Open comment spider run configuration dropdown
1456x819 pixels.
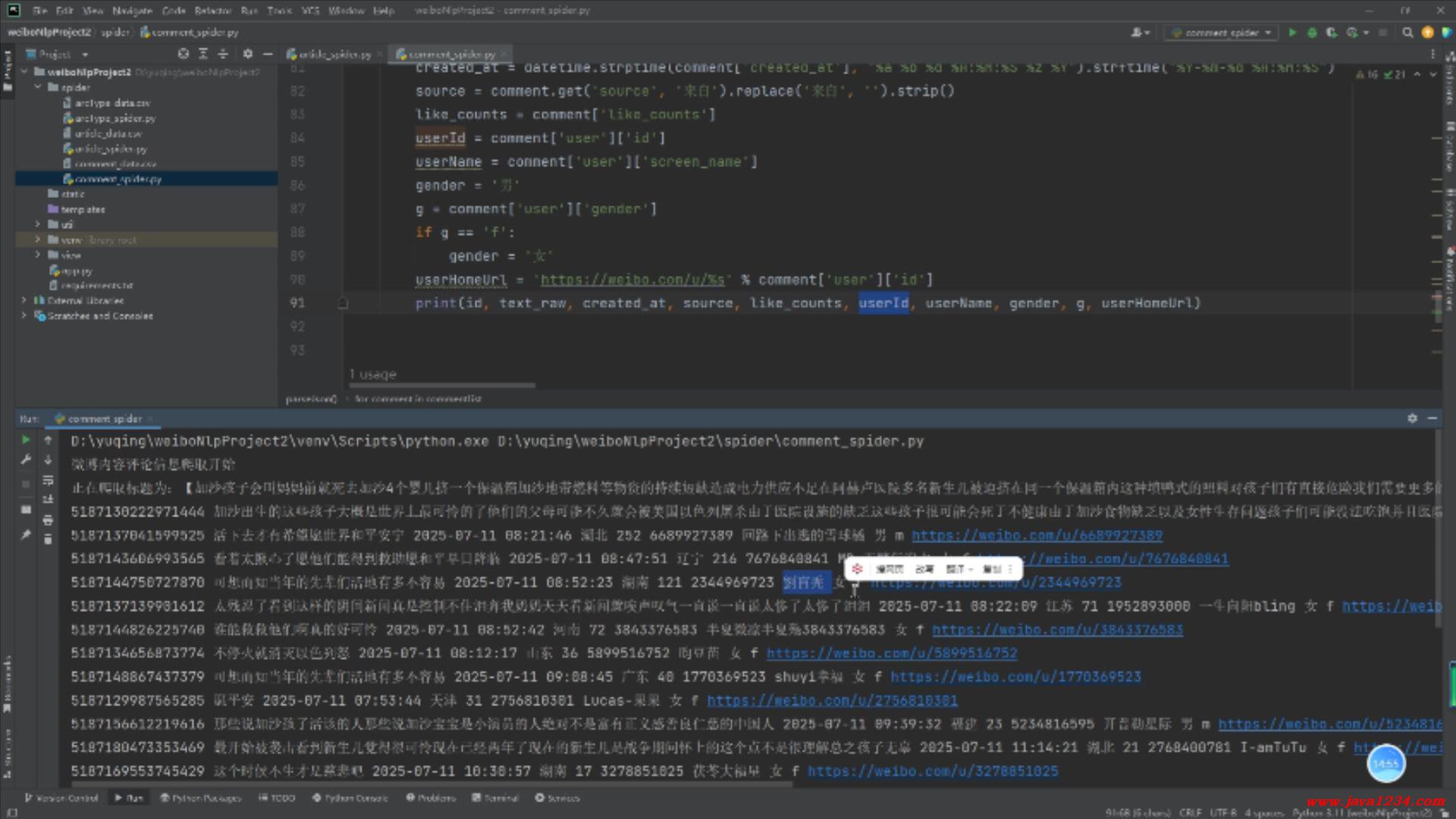(x=1222, y=33)
